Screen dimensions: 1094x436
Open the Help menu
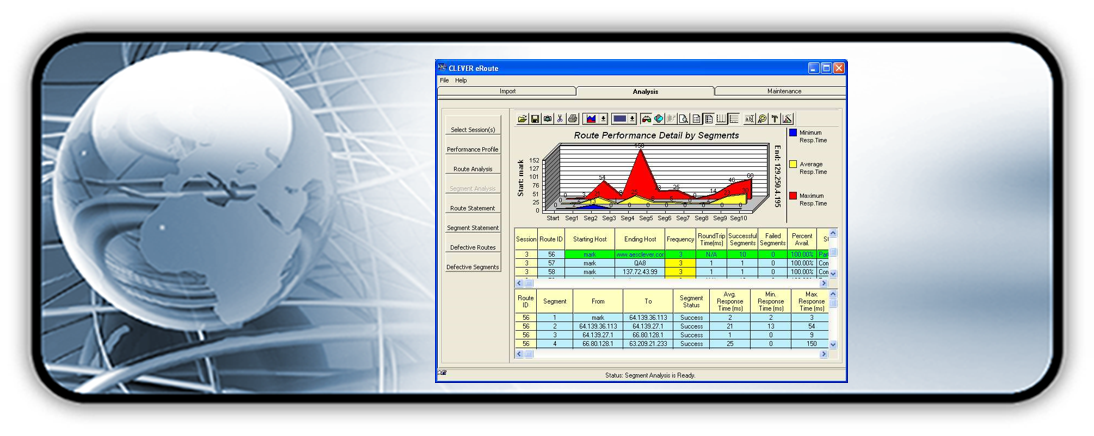(x=460, y=80)
